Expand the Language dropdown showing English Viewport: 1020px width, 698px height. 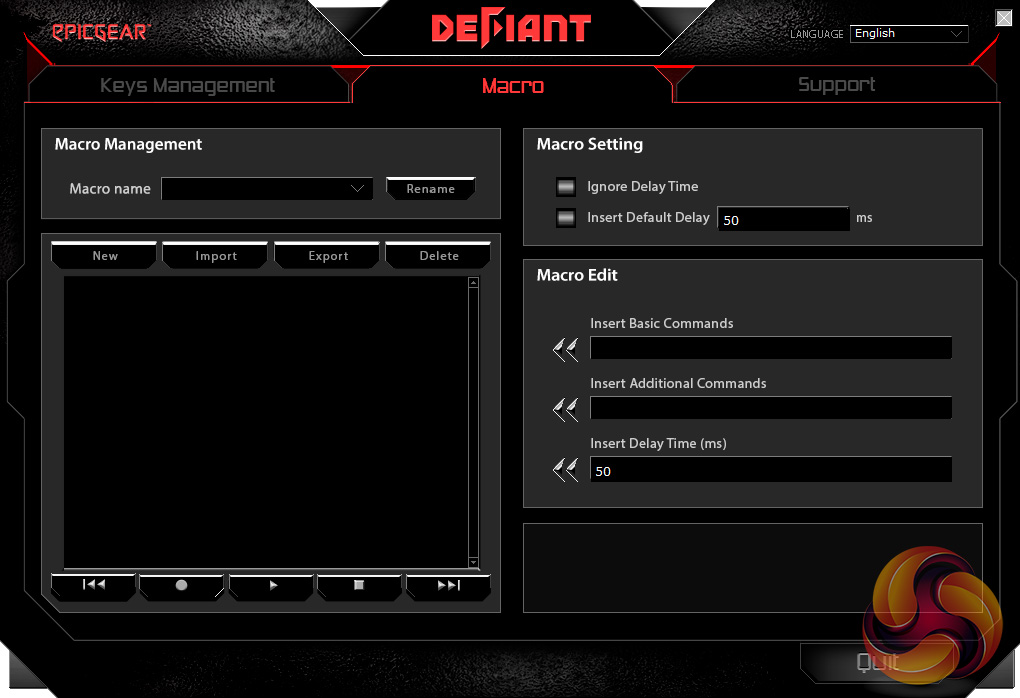909,34
